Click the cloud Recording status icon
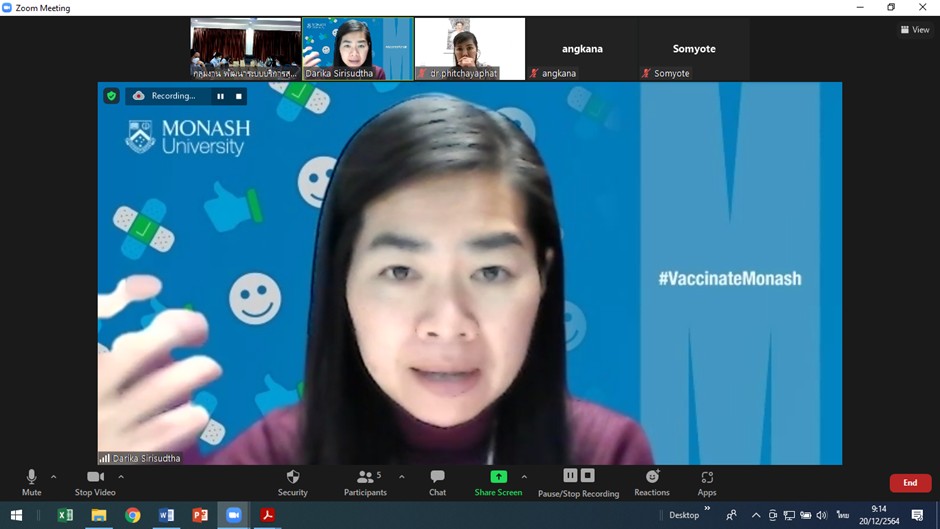Image resolution: width=940 pixels, height=529 pixels. (138, 96)
